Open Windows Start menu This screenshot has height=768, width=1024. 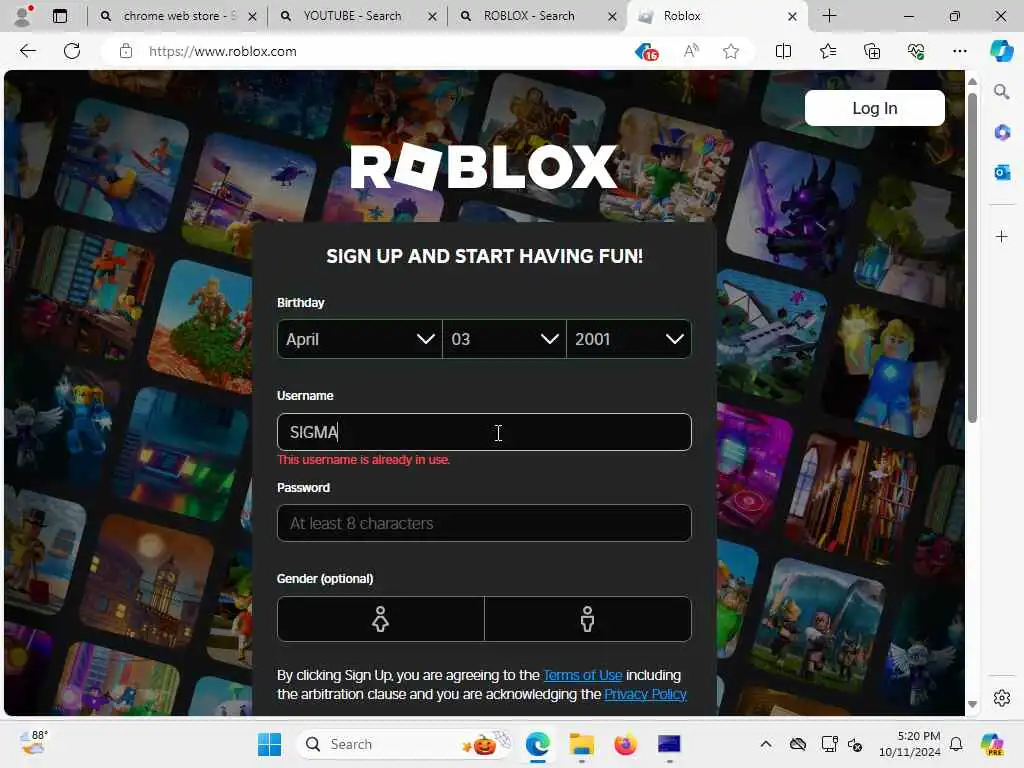click(269, 744)
